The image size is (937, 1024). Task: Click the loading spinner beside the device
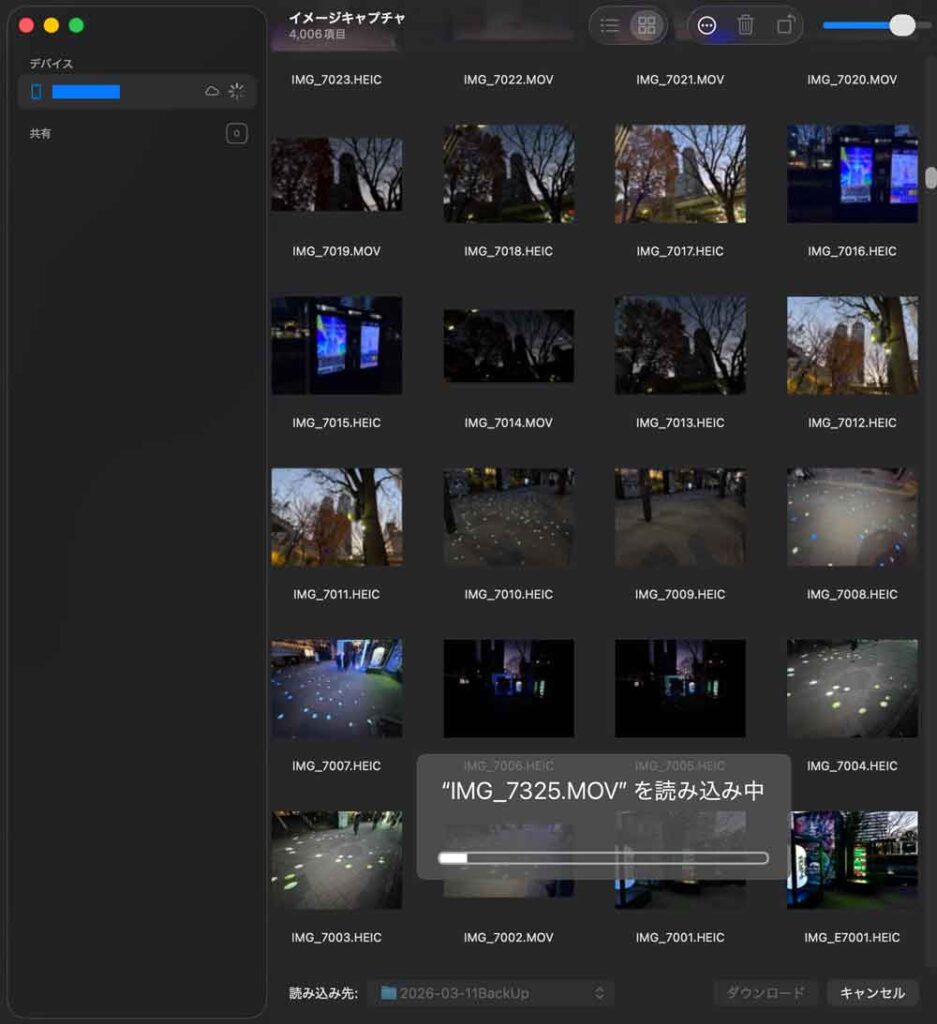click(x=236, y=92)
